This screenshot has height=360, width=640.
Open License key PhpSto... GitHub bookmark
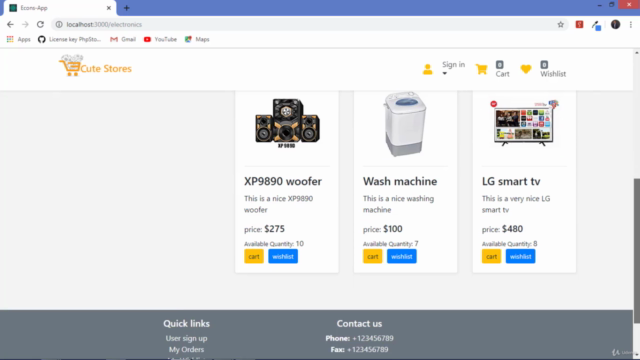[69, 39]
